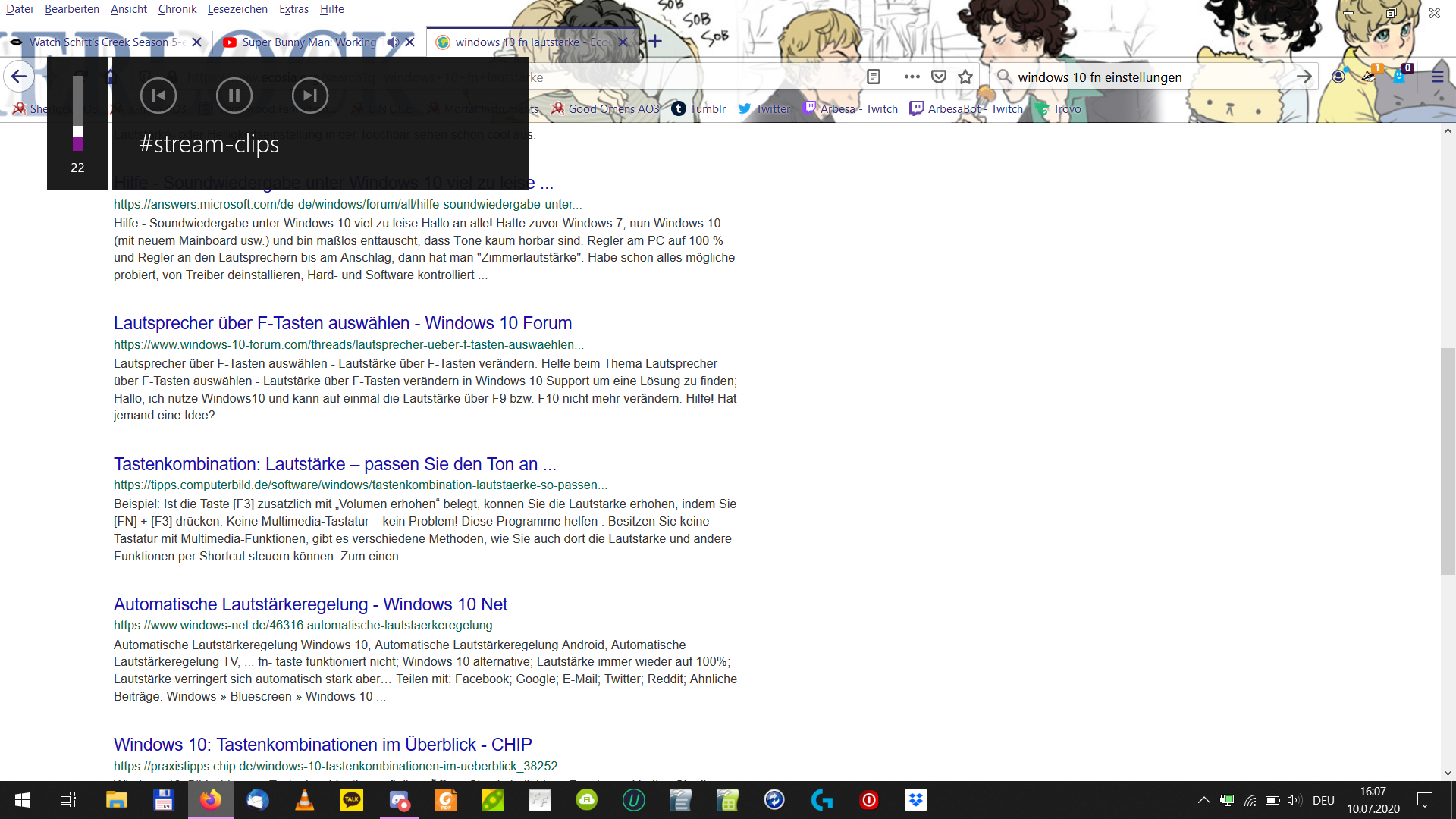Viewport: 1456px width, 819px height.
Task: Mute the Super Bunny Man tab audio
Action: pos(393,42)
